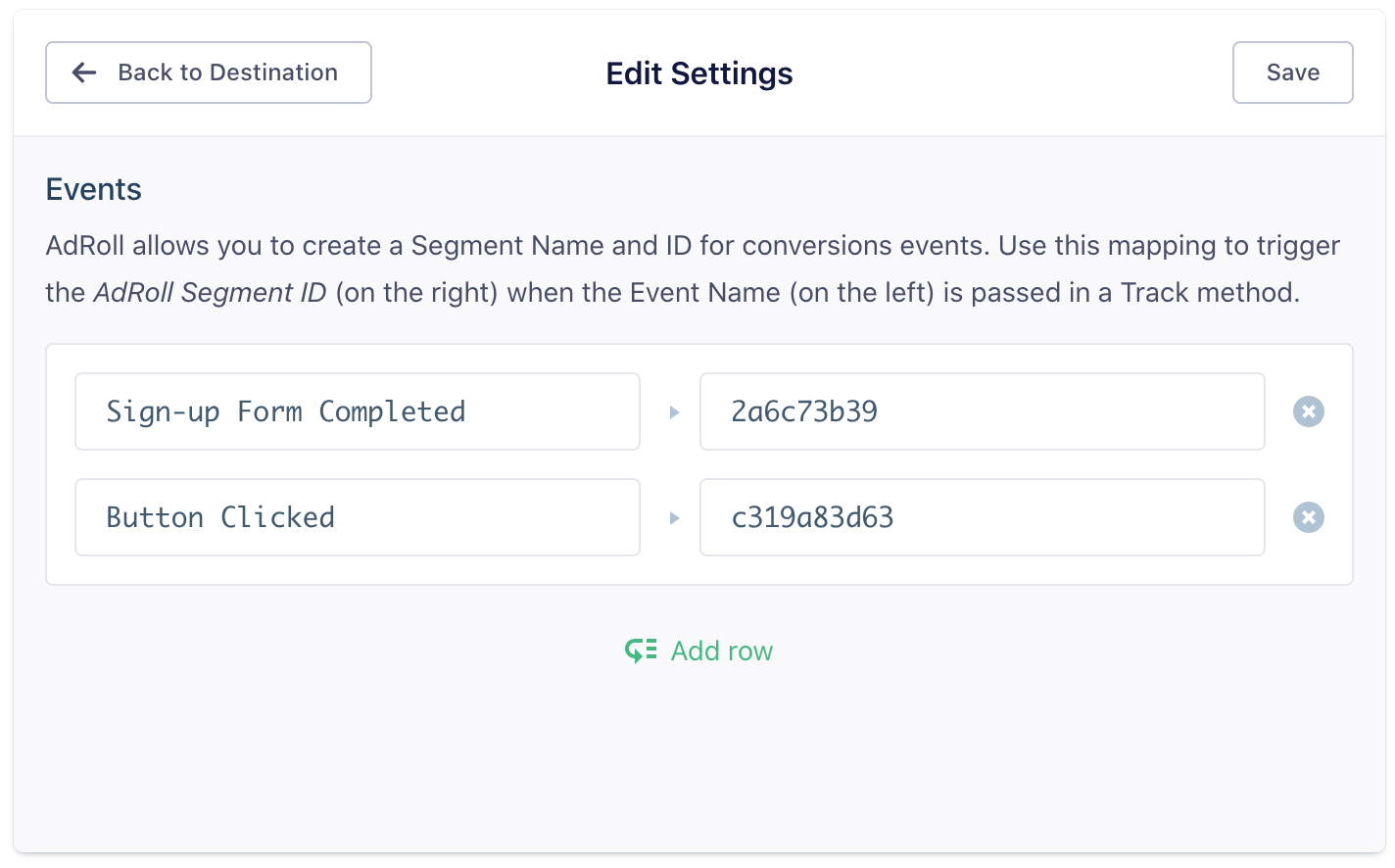Image resolution: width=1395 pixels, height=868 pixels.
Task: Return via Back to Destination button
Action: point(208,72)
